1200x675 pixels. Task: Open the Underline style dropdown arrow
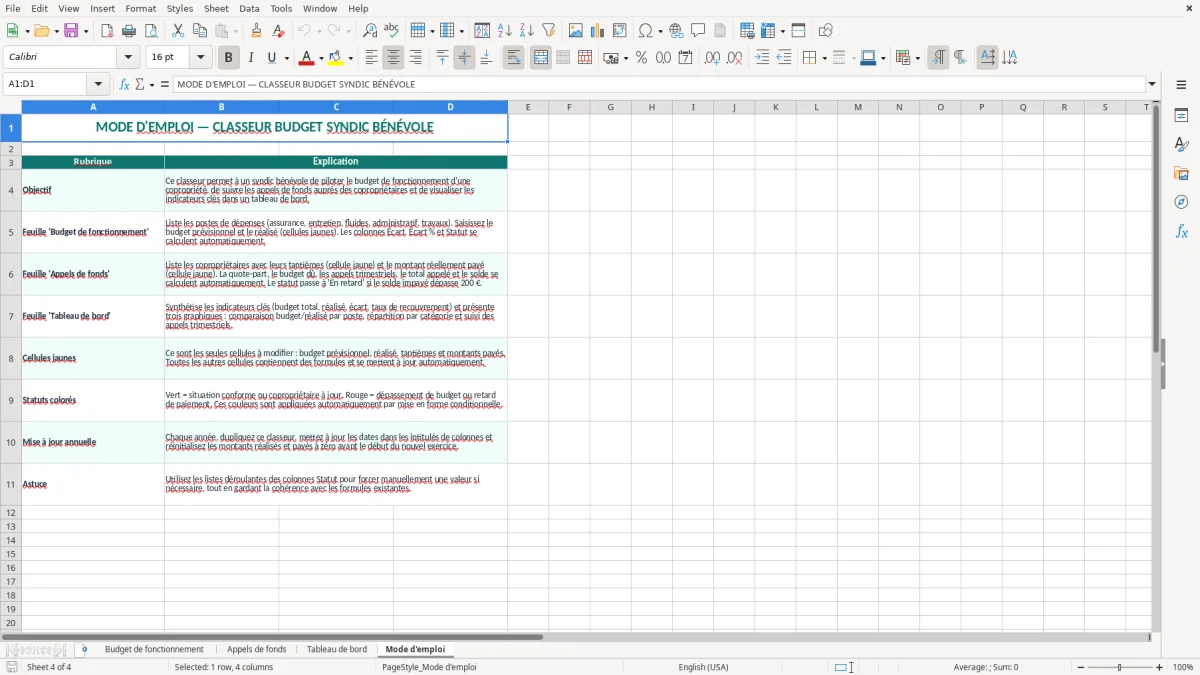pos(285,58)
